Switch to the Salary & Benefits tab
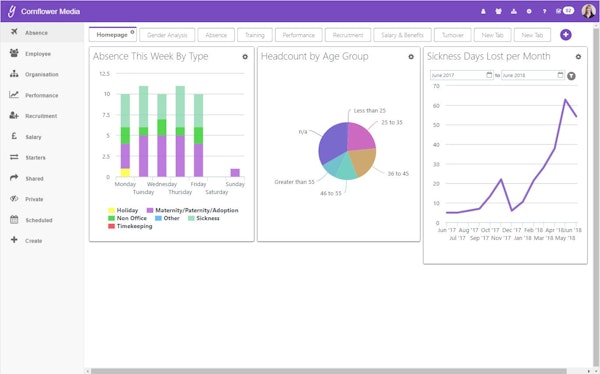 click(x=403, y=35)
